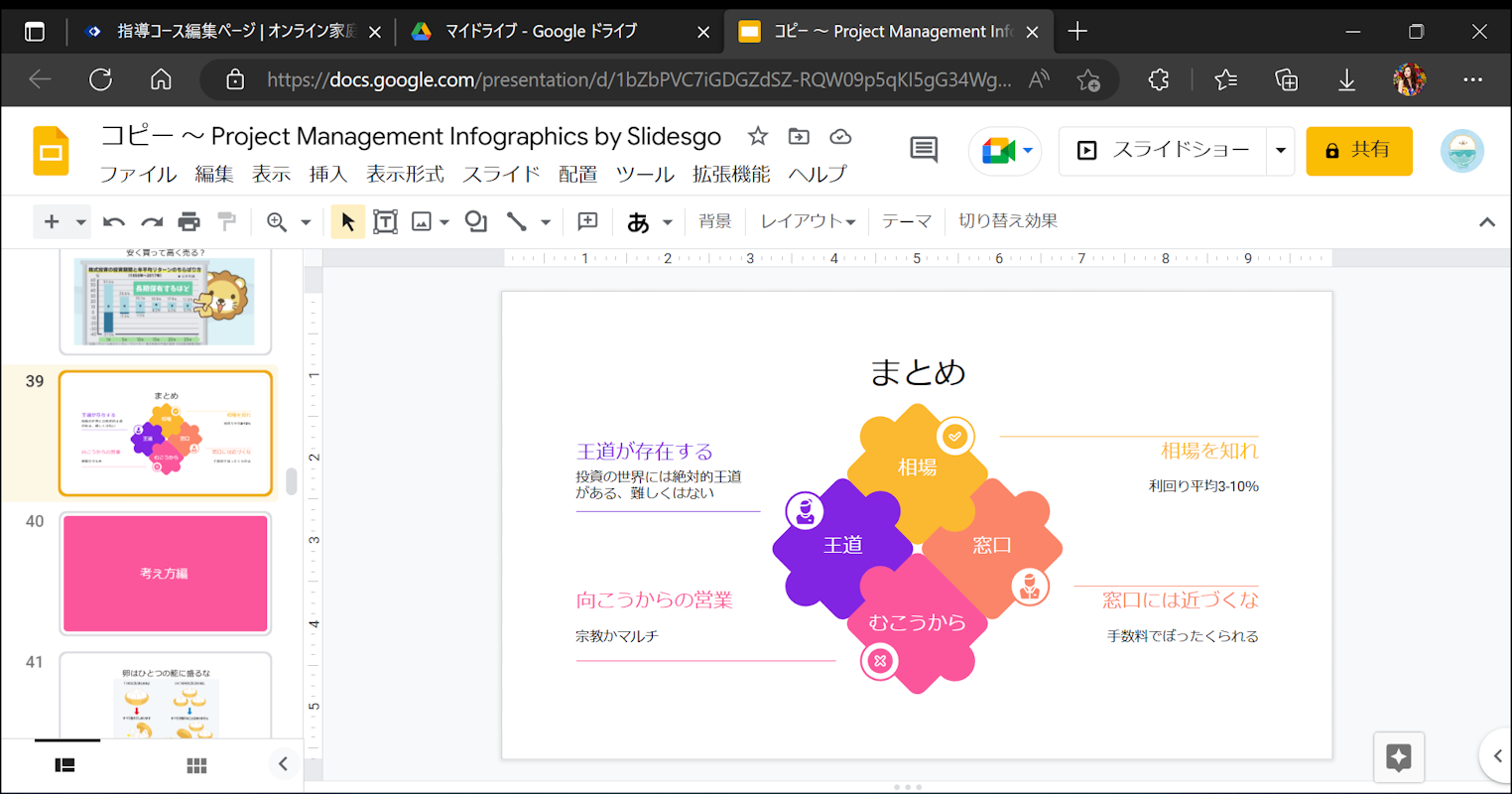Open the 表示形式 menu
1512x794 pixels.
(405, 175)
